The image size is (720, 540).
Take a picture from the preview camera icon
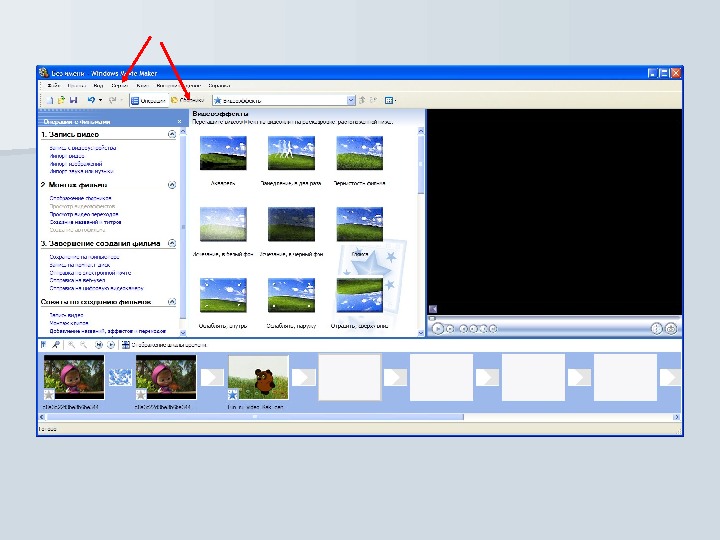(671, 329)
